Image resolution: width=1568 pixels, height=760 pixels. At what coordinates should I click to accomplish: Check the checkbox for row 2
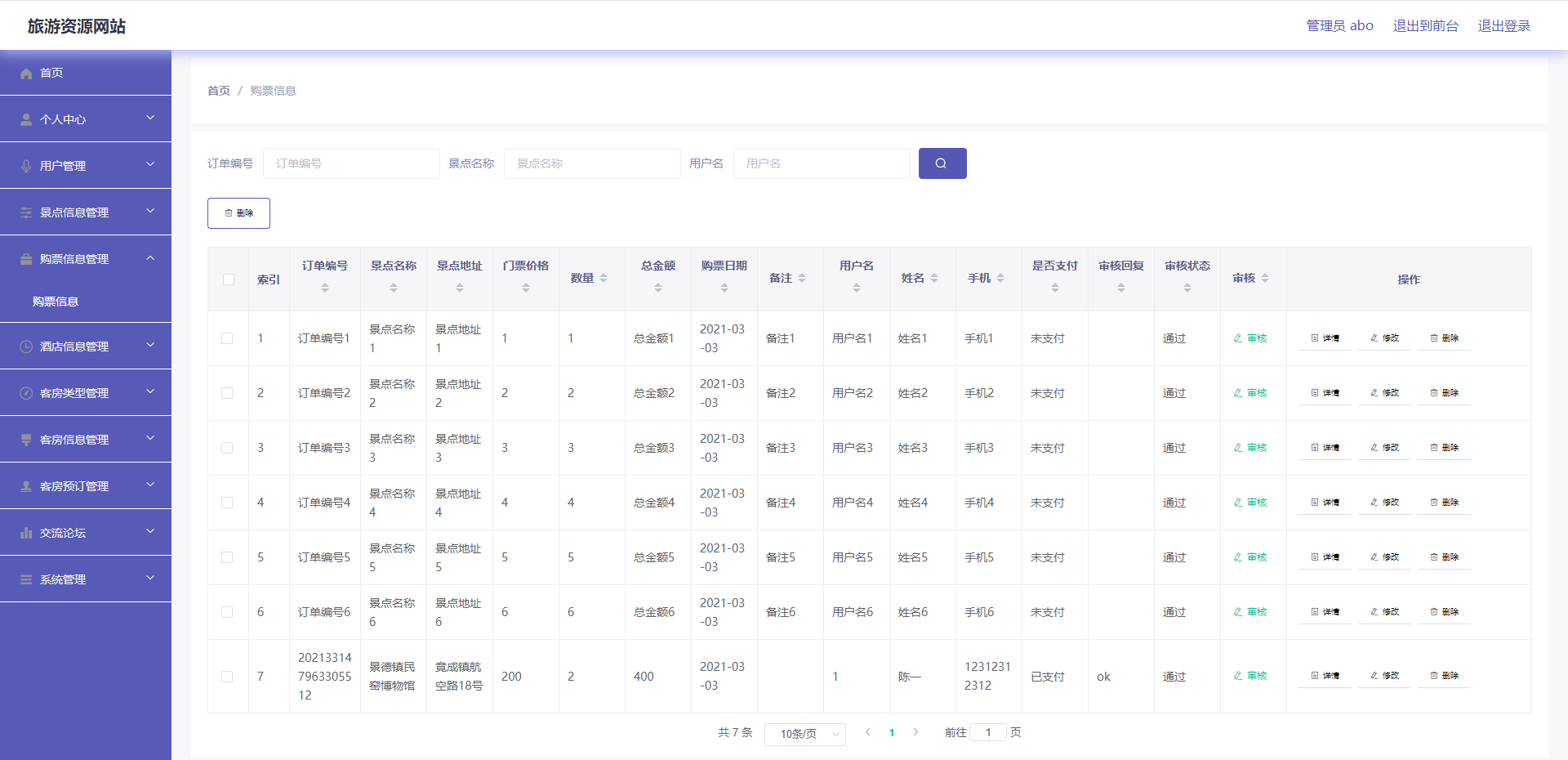click(227, 393)
